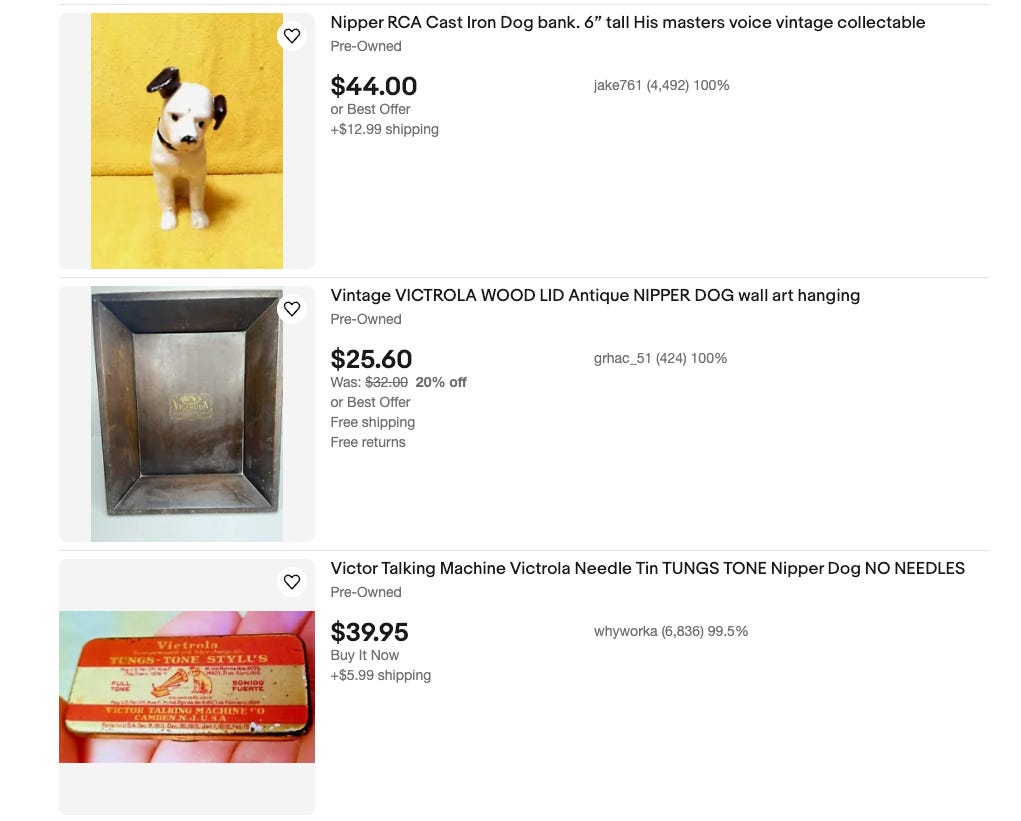
Task: Click the $39.95 price of the needle tin
Action: click(369, 632)
